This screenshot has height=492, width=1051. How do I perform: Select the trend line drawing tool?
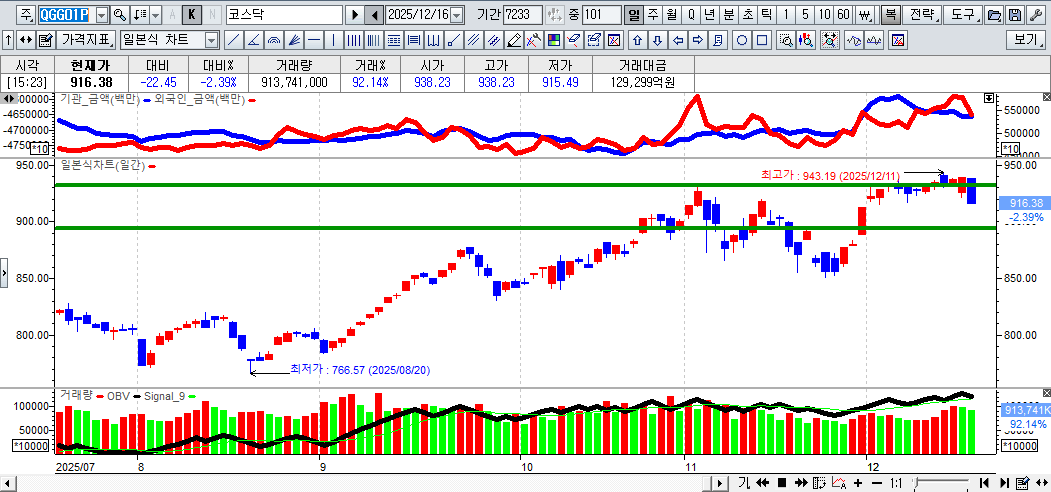(232, 41)
